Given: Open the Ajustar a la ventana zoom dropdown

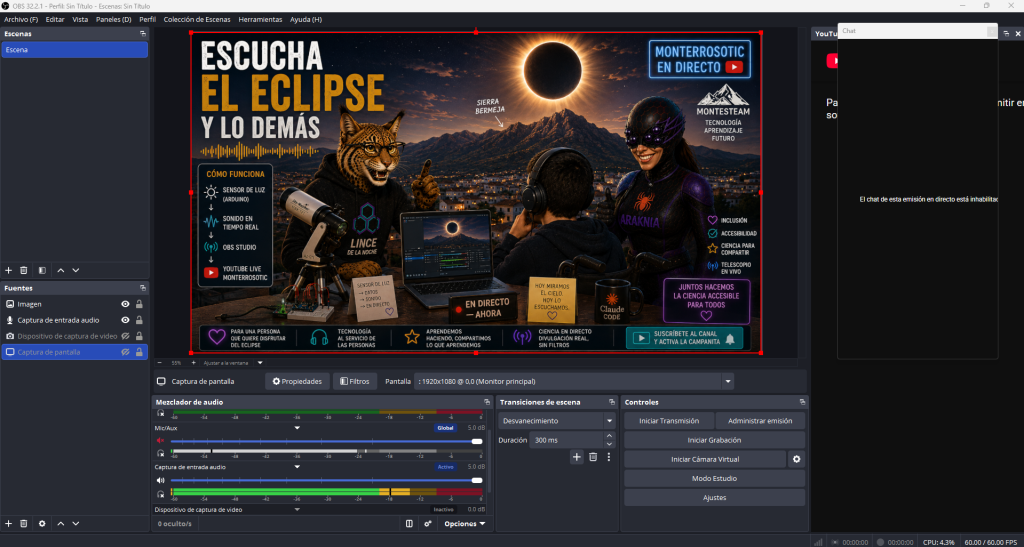Looking at the screenshot, I should coord(260,362).
